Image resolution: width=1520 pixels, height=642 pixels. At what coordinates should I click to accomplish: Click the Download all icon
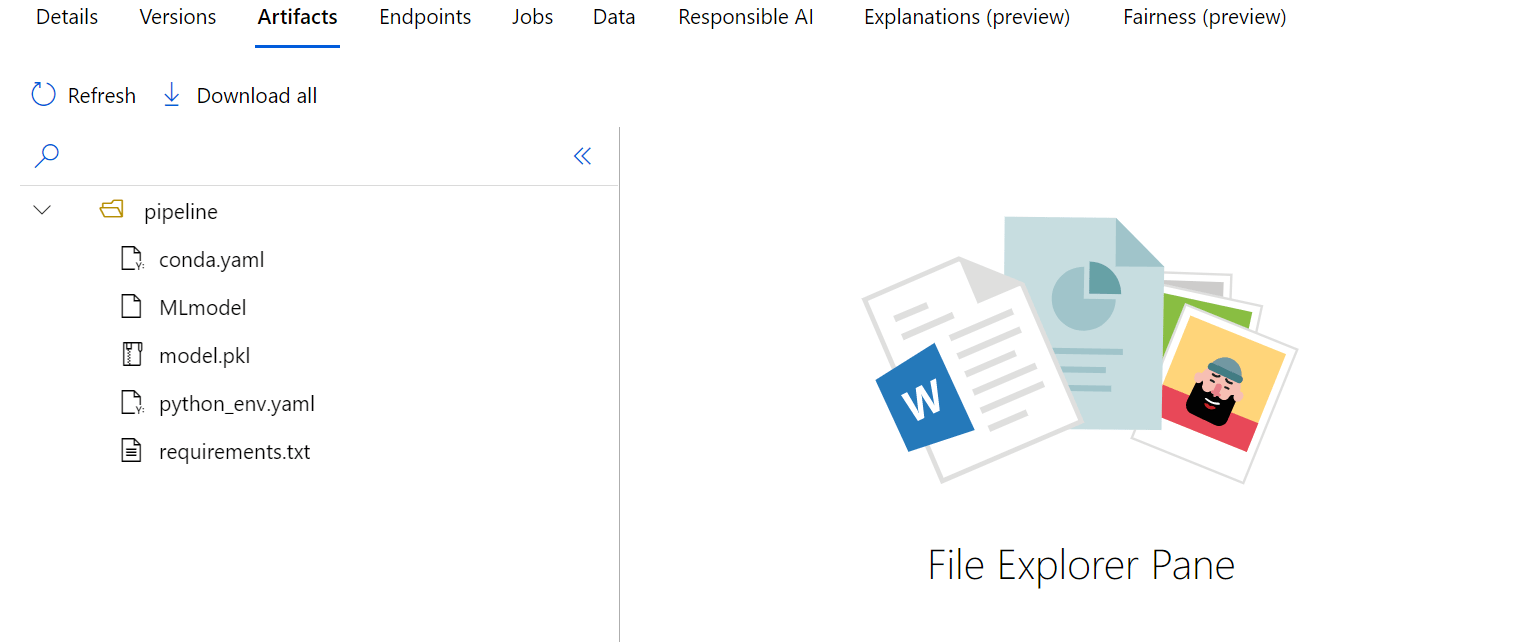tap(171, 93)
